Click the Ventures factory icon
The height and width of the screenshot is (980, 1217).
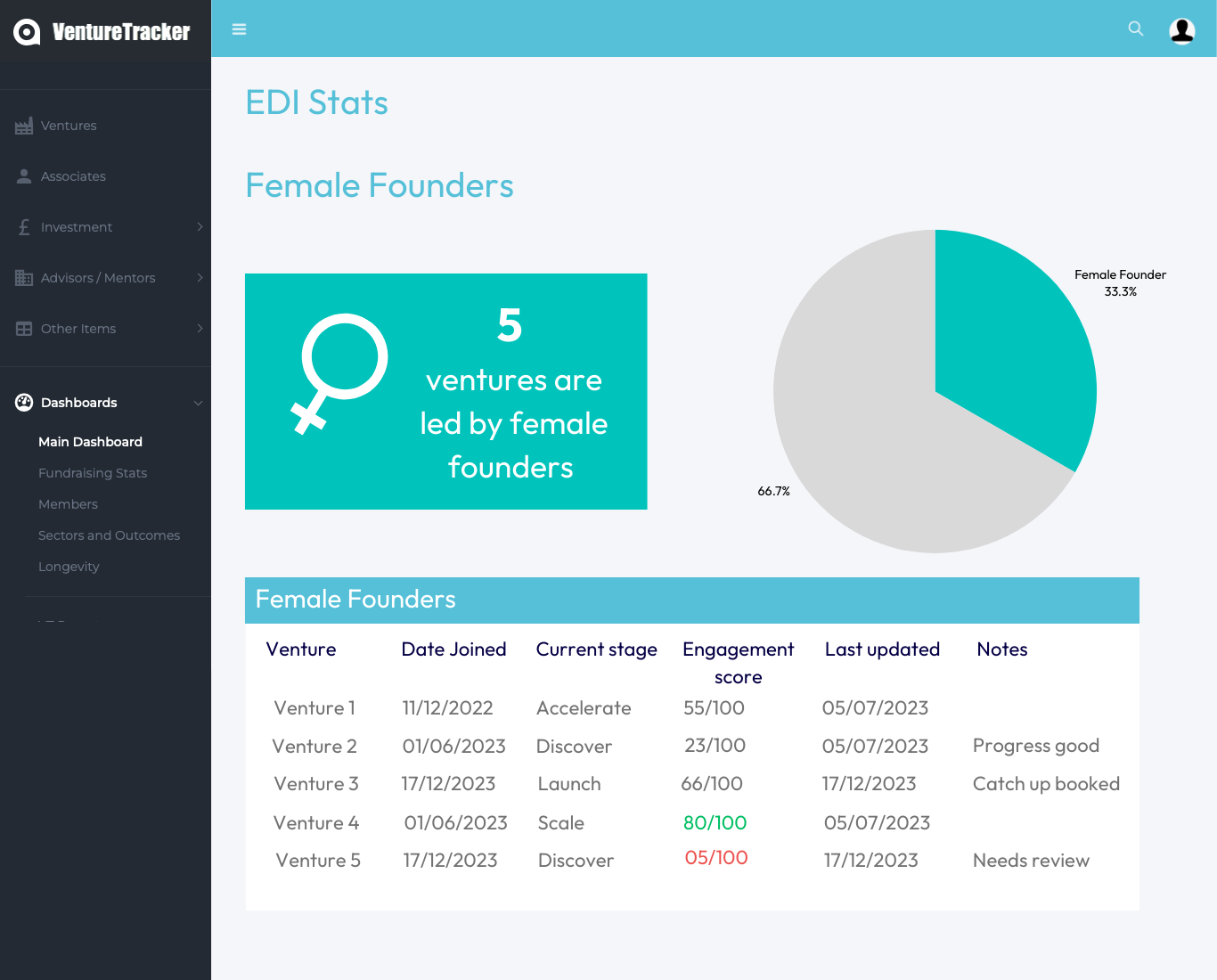point(24,127)
